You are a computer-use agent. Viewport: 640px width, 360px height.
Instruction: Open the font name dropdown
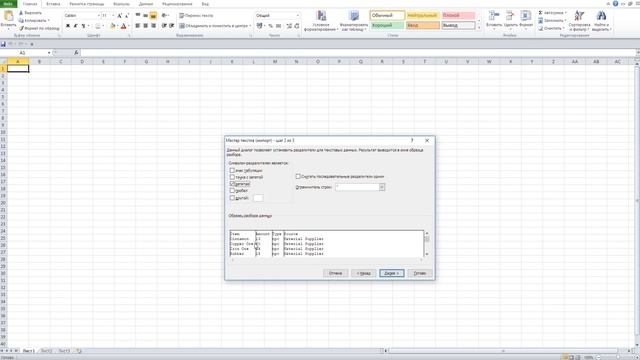(99, 16)
